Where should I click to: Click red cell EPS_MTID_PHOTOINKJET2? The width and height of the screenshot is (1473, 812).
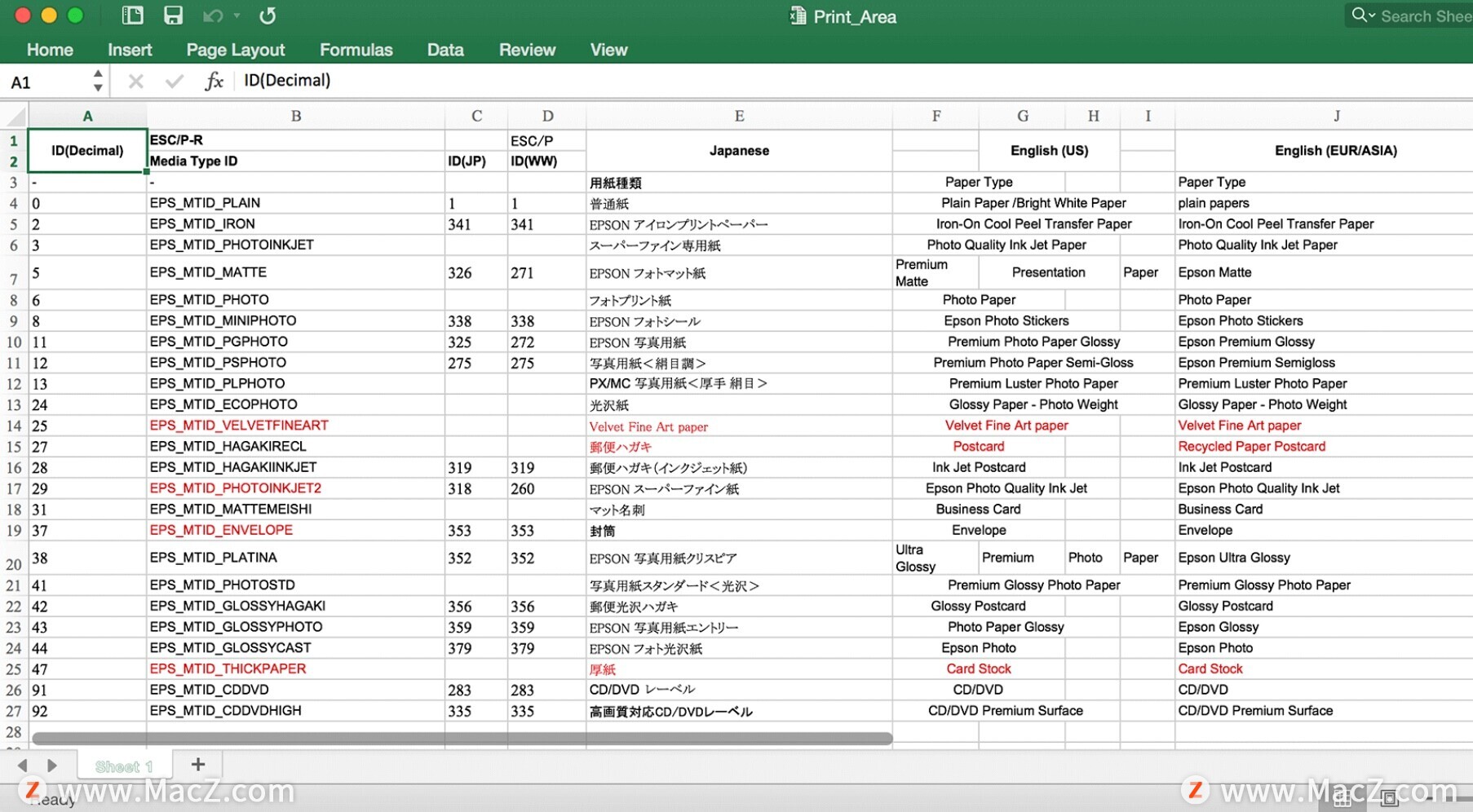296,488
